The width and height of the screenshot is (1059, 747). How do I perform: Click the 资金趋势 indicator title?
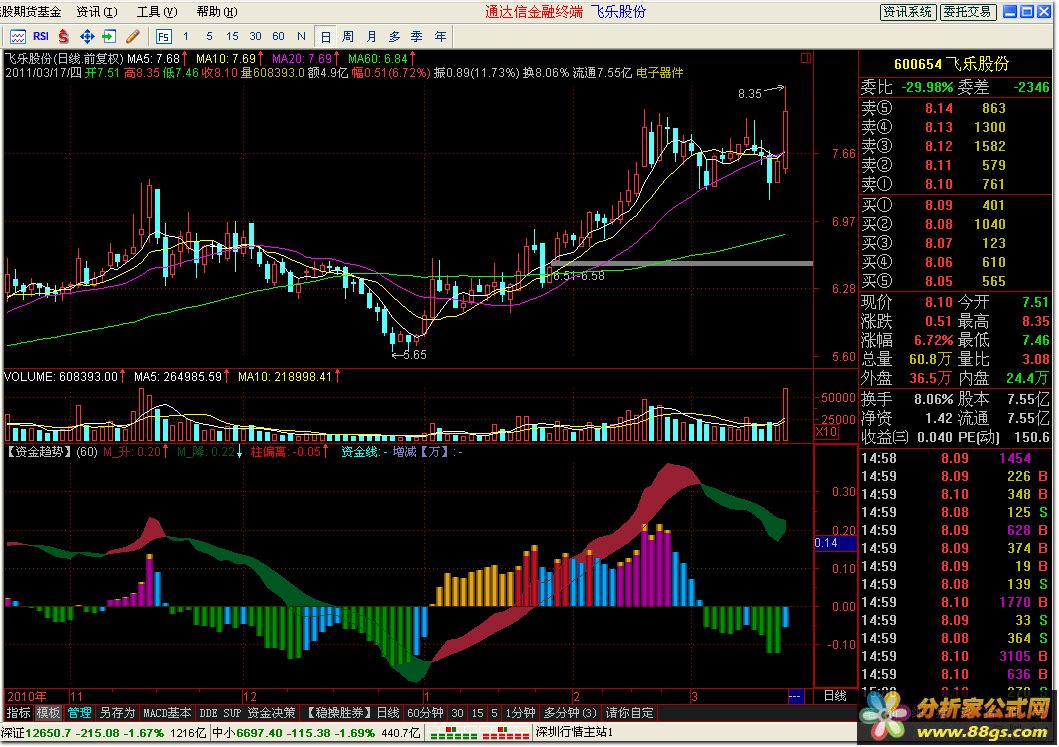tap(40, 451)
